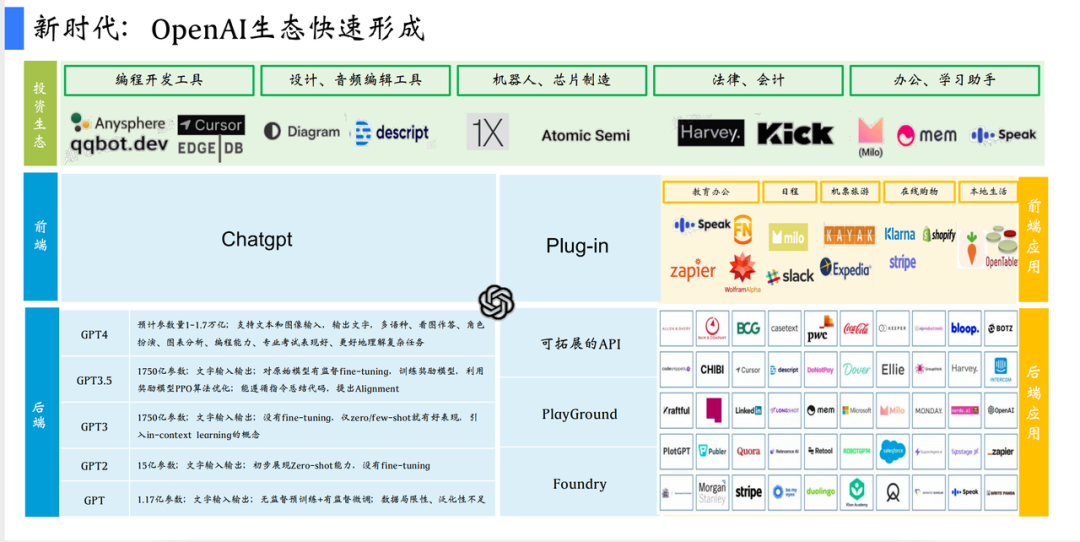Click the Kick logo
The width and height of the screenshot is (1080, 542).
click(x=796, y=134)
